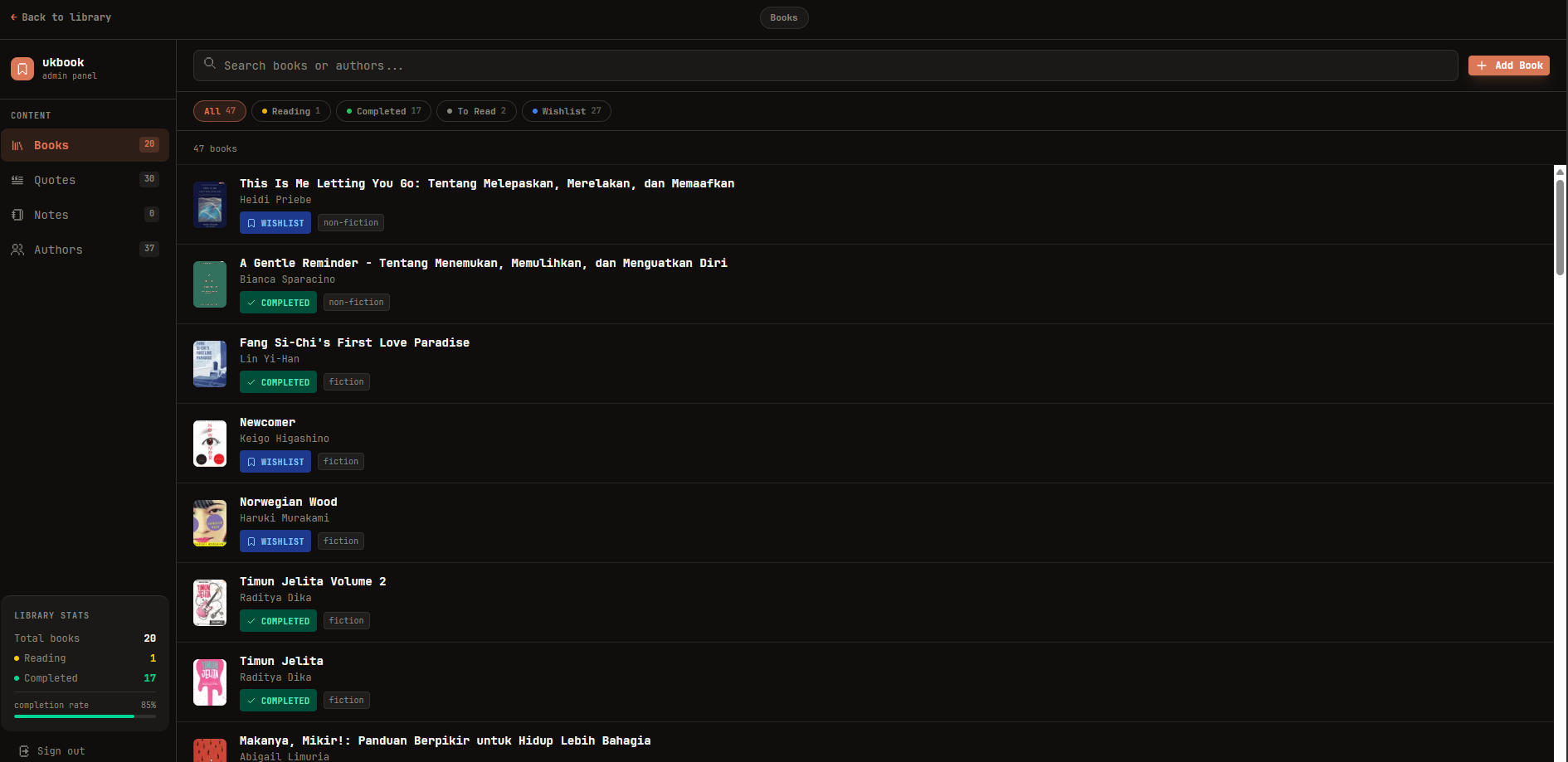Click the Authors people icon in sidebar

pyautogui.click(x=17, y=250)
